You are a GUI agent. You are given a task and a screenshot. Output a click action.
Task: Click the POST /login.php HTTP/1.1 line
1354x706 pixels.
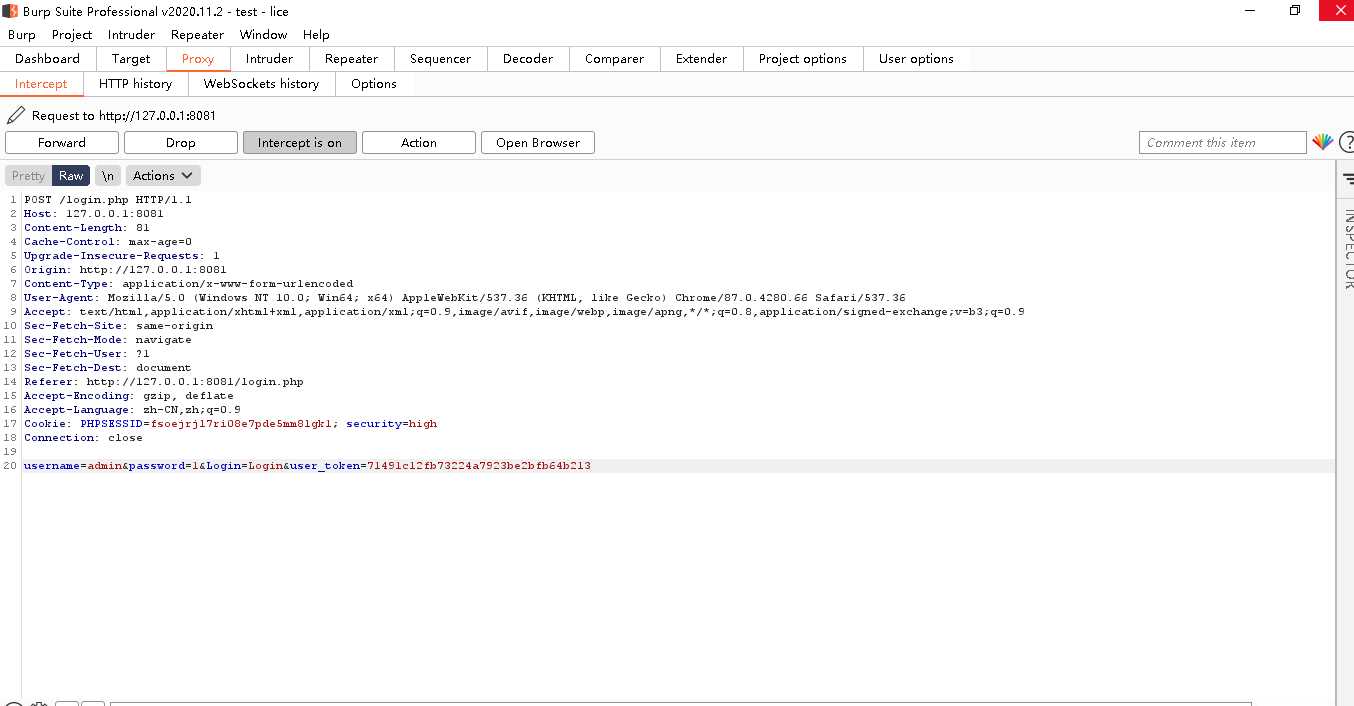coord(108,199)
